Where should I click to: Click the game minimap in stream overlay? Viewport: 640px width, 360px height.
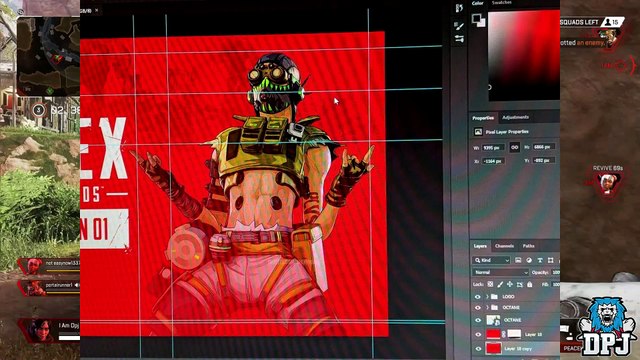(48, 56)
